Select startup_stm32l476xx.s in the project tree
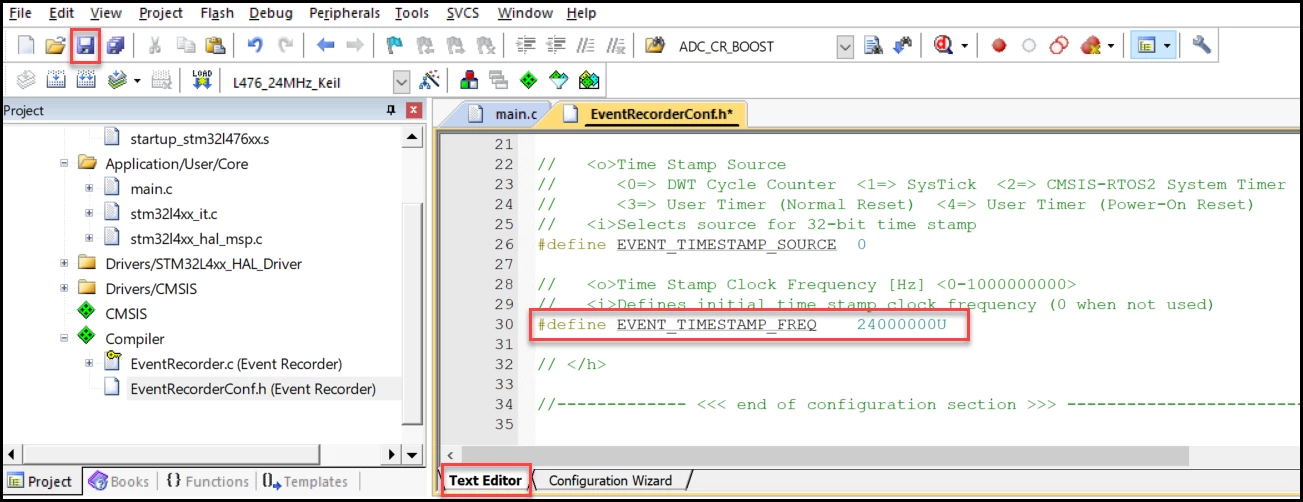 tap(200, 138)
